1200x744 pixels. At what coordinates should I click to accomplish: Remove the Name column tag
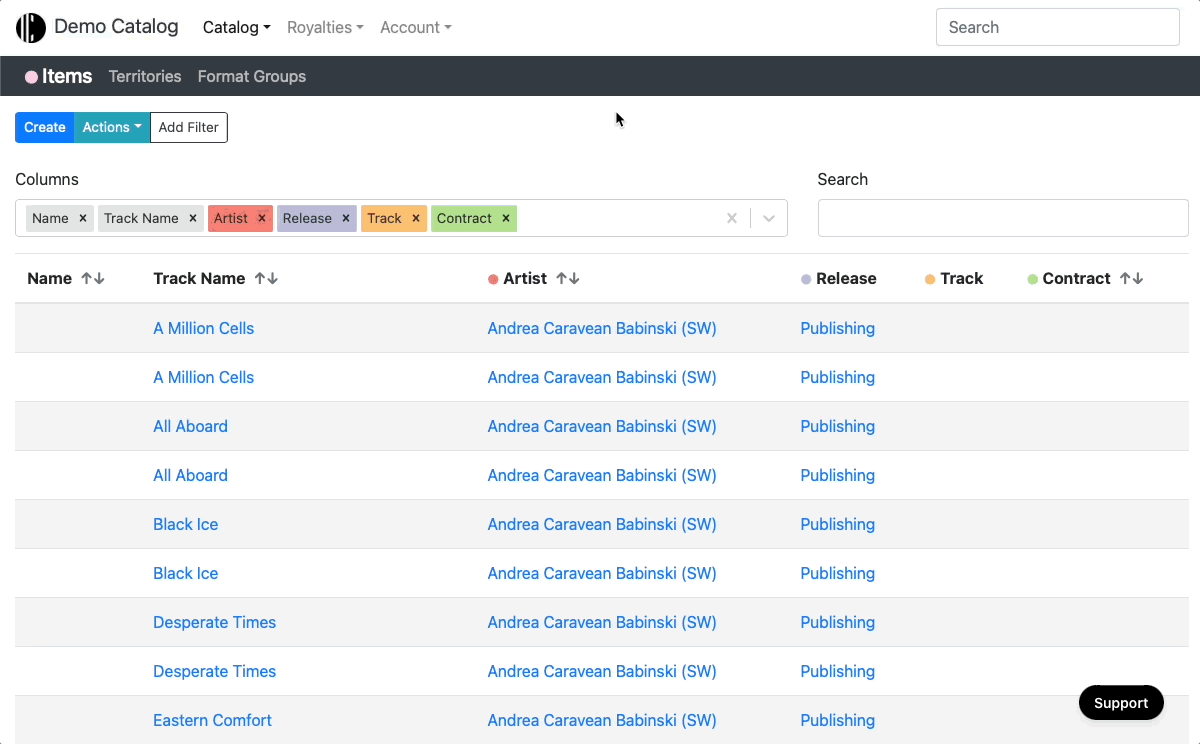83,218
